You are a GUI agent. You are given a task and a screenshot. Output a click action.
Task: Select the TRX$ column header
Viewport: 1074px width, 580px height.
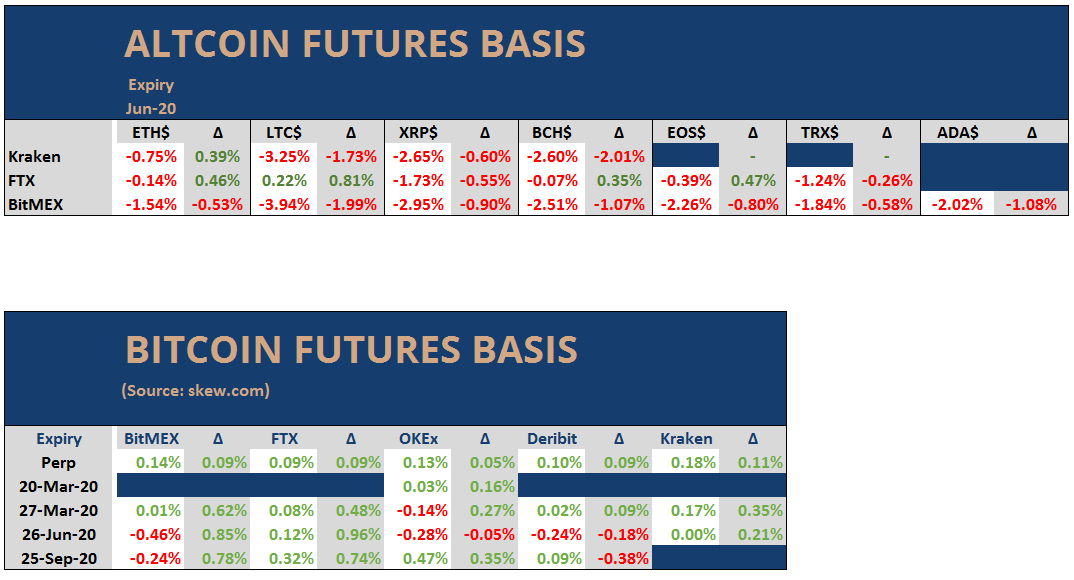819,132
